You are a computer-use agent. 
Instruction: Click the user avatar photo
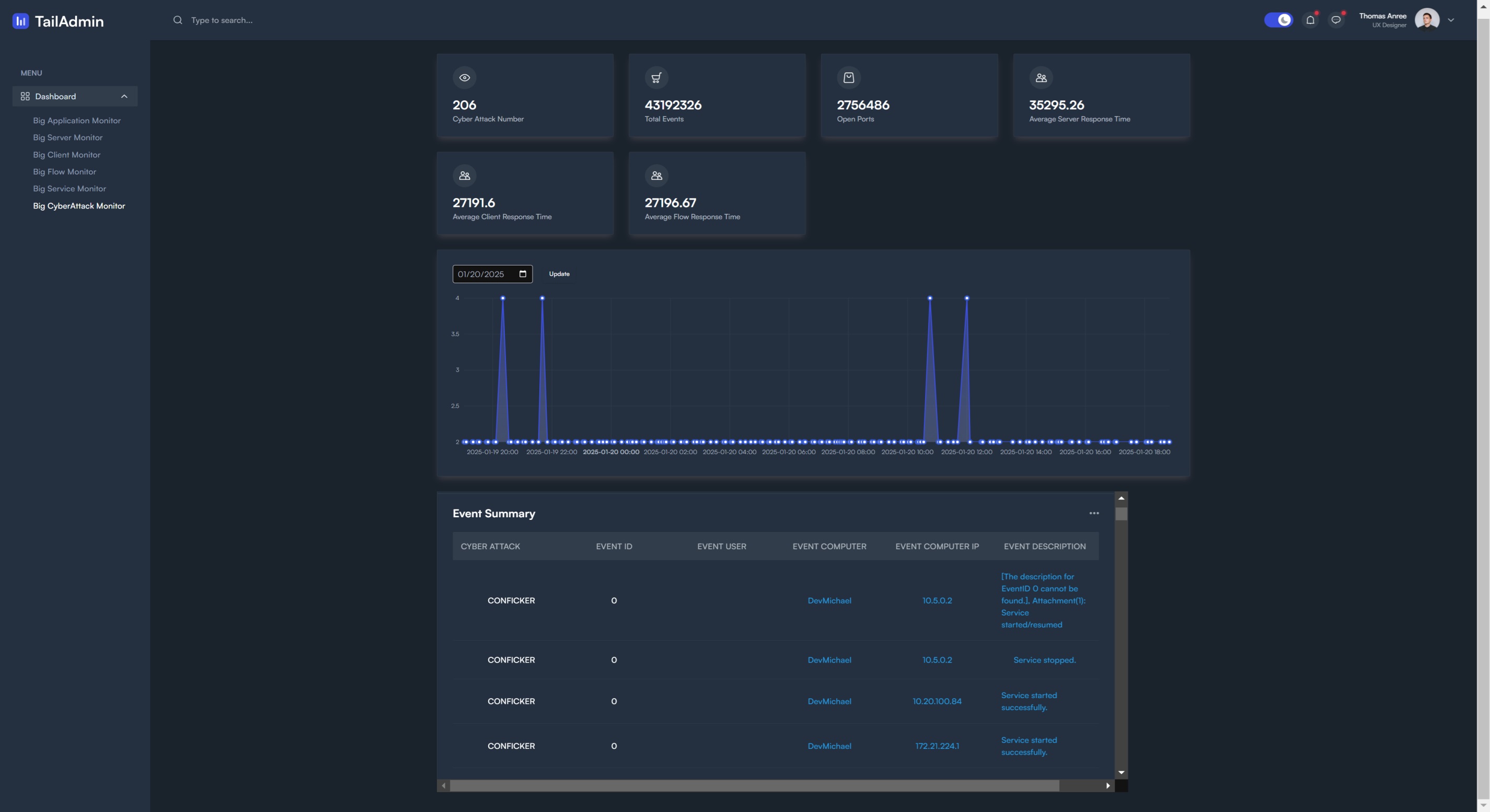point(1426,20)
